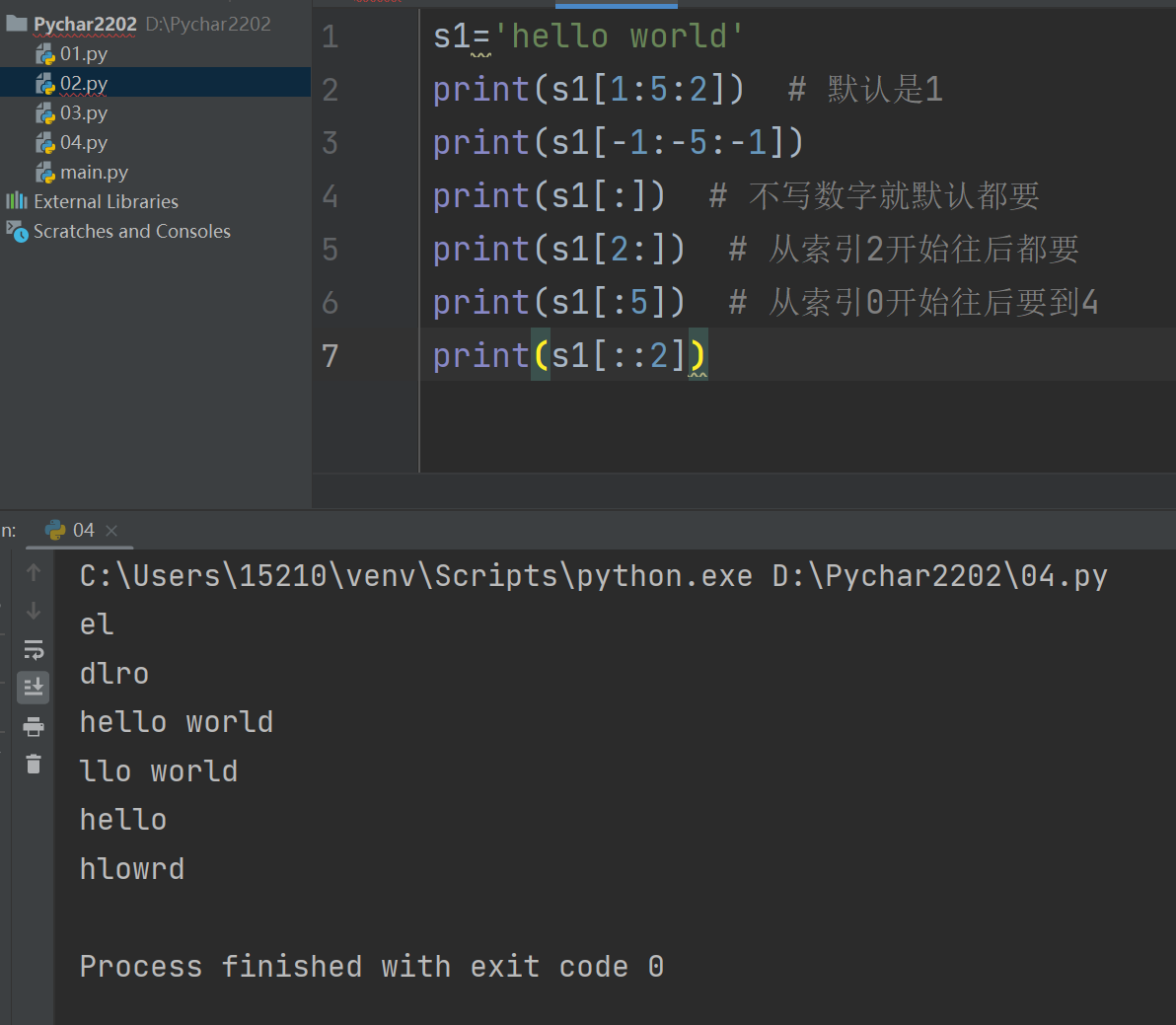Image resolution: width=1176 pixels, height=1025 pixels.
Task: Expand Scratches and Consoles node
Action: [x=131, y=232]
